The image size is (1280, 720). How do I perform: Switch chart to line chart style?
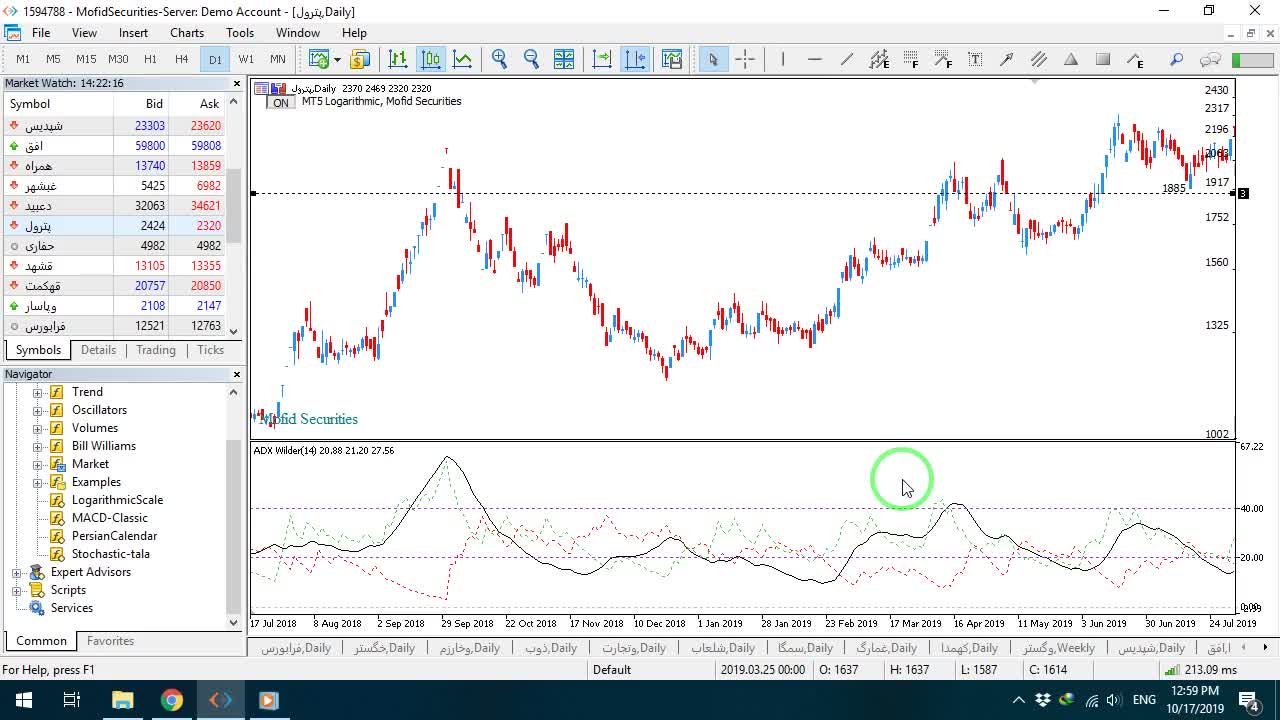[463, 59]
